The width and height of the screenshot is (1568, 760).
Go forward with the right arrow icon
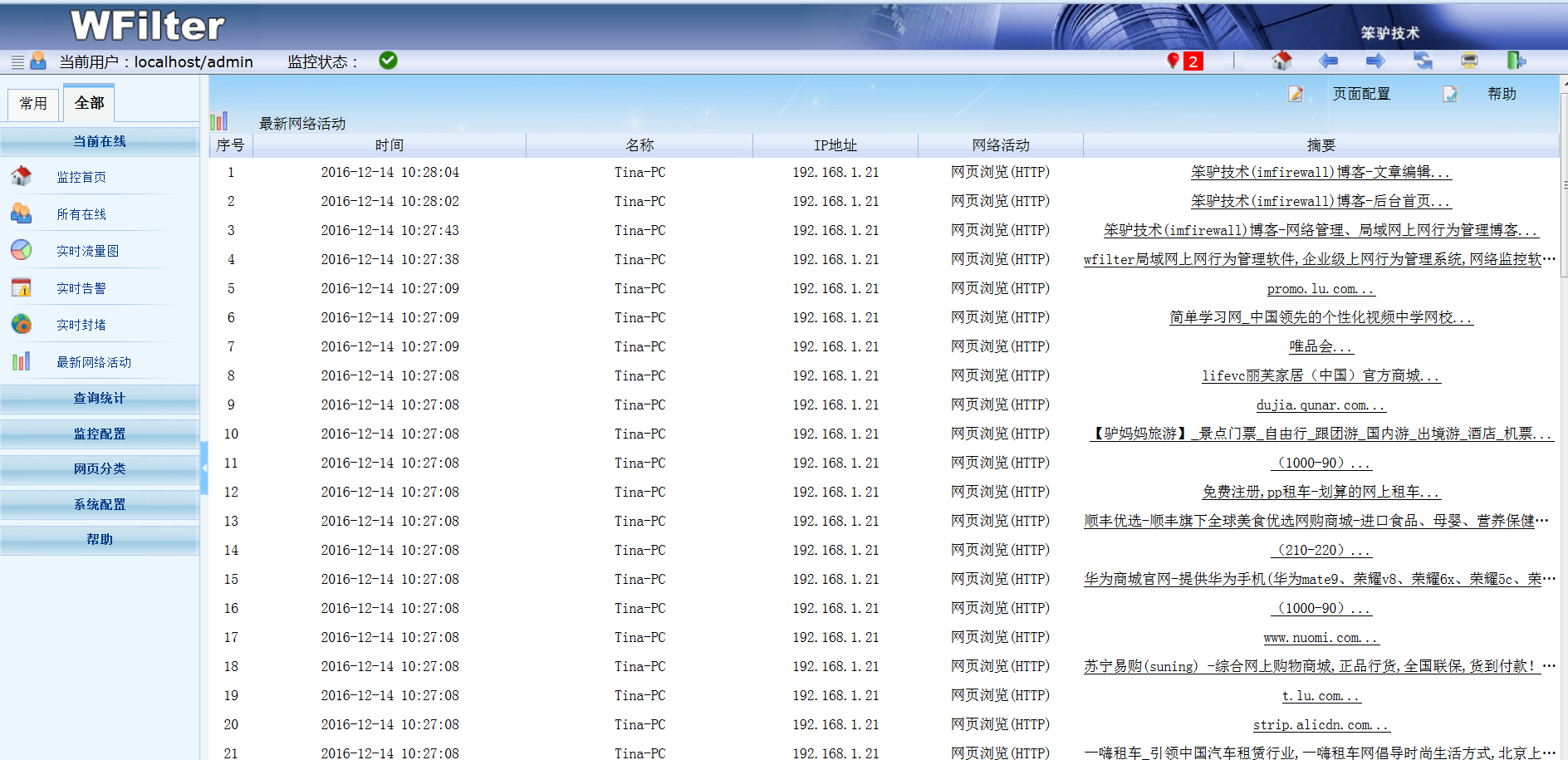[x=1375, y=61]
